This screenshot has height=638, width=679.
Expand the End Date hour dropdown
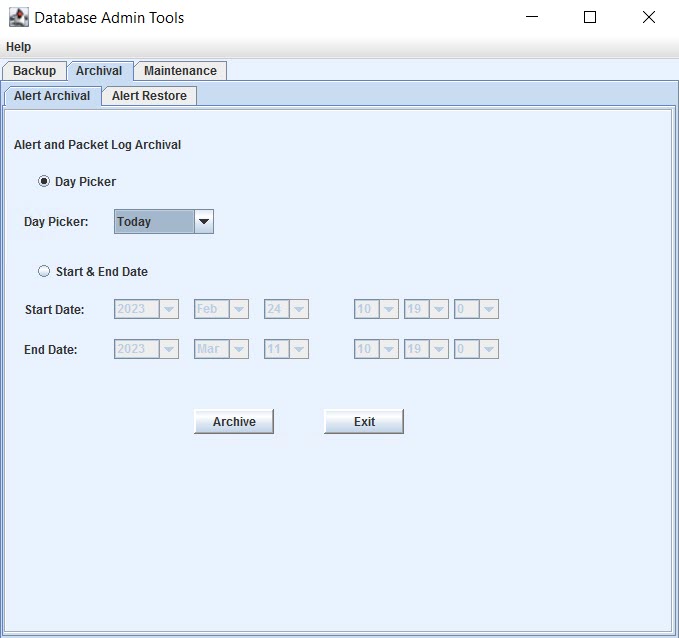[x=376, y=349]
